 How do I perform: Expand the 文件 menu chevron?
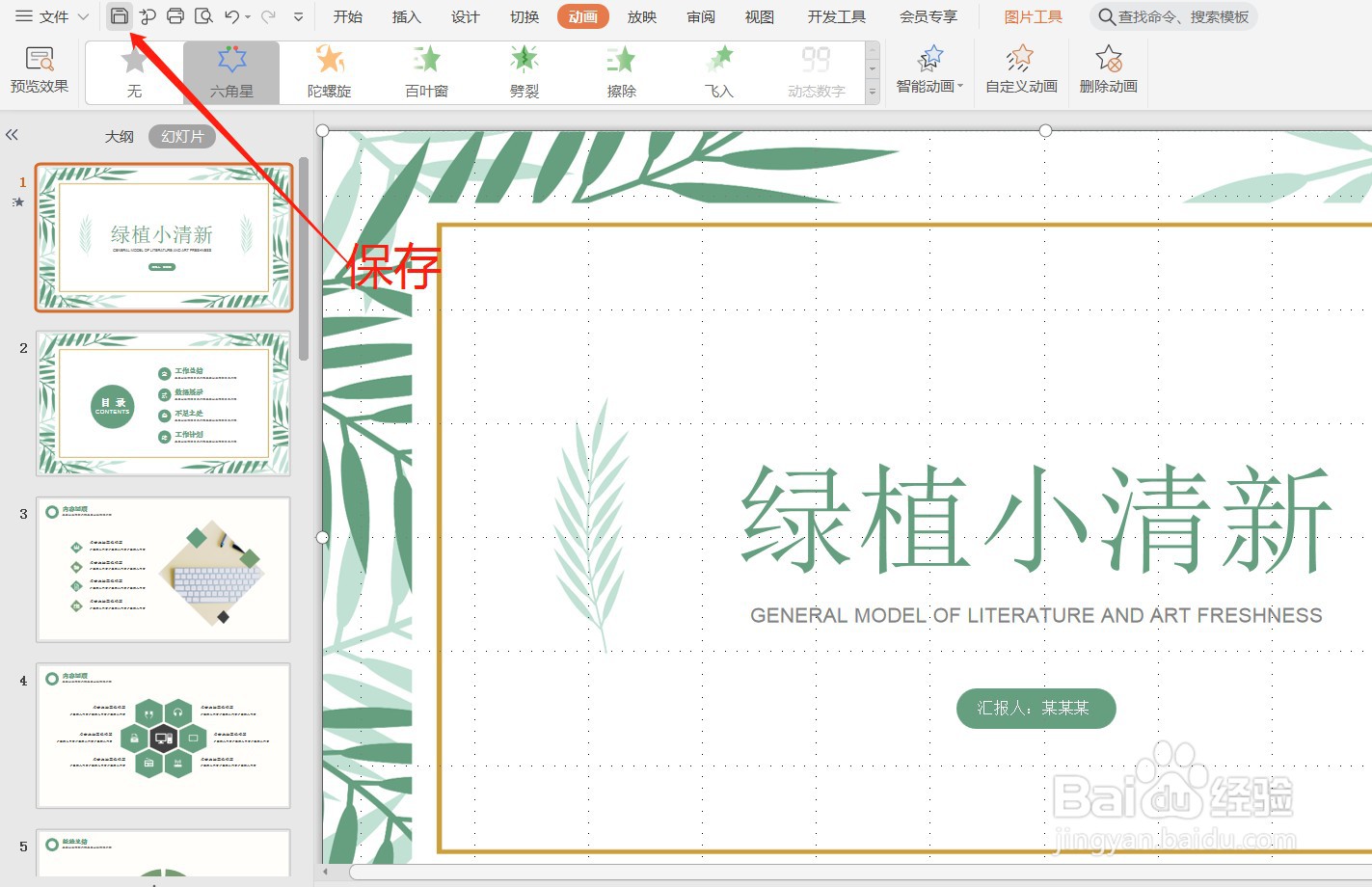84,15
